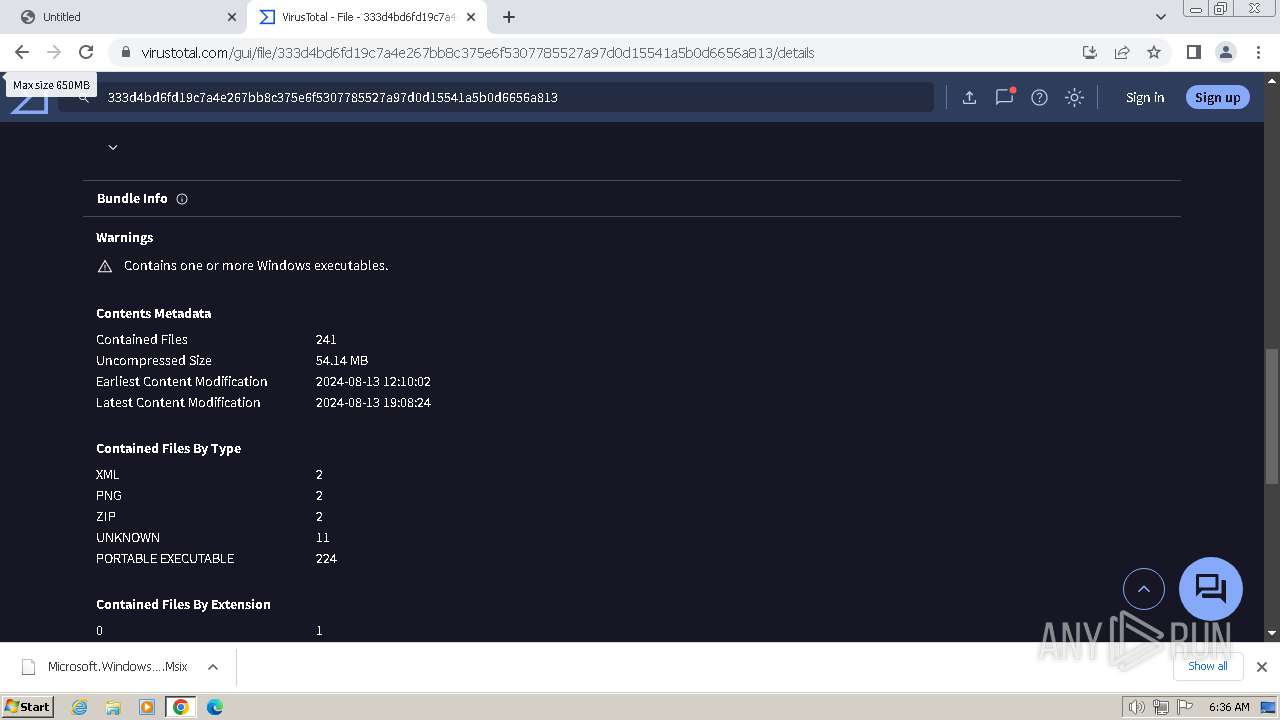Click the network tray icon
This screenshot has width=1280, height=720.
(x=1161, y=707)
